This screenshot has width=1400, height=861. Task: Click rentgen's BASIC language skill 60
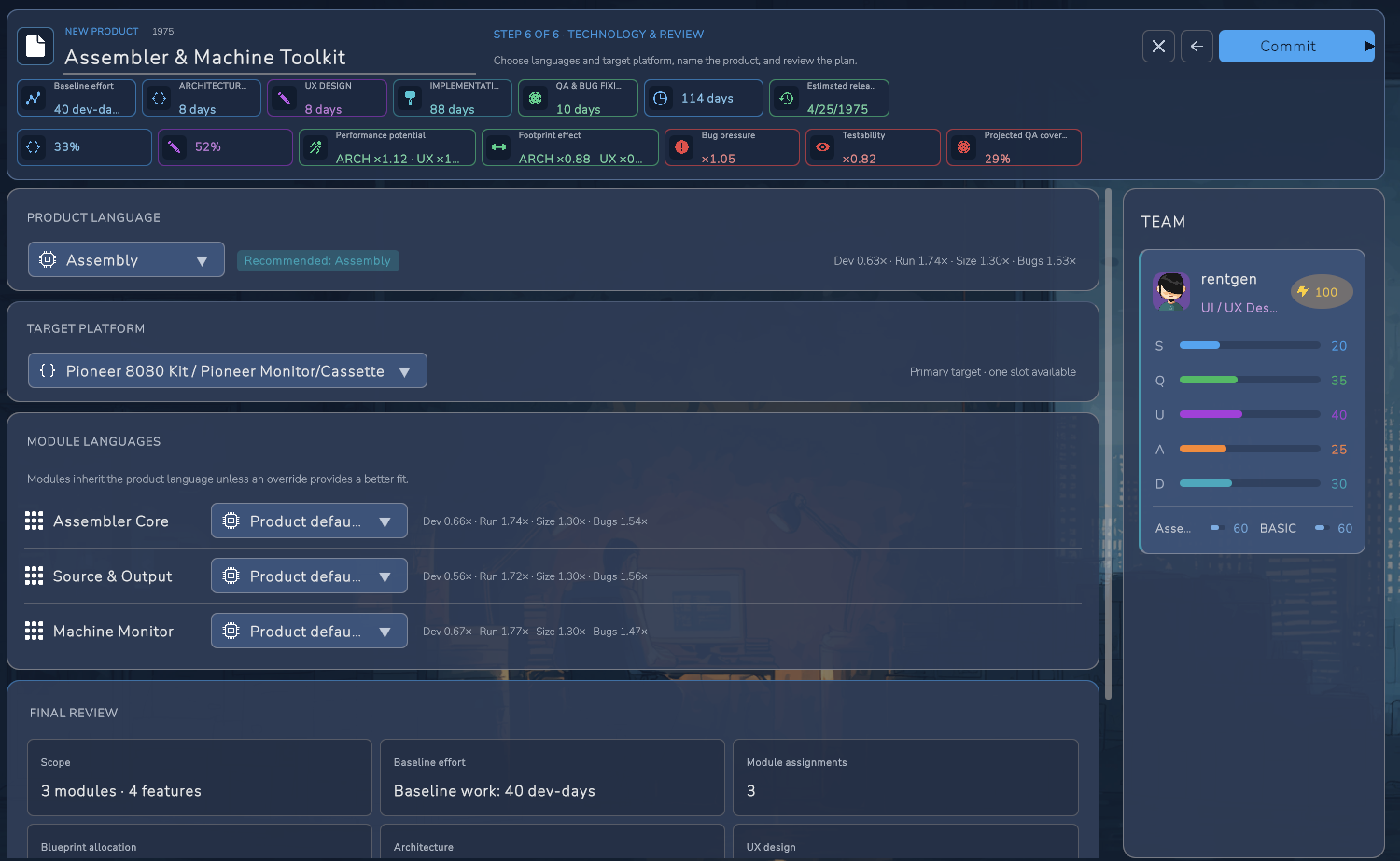point(1306,528)
